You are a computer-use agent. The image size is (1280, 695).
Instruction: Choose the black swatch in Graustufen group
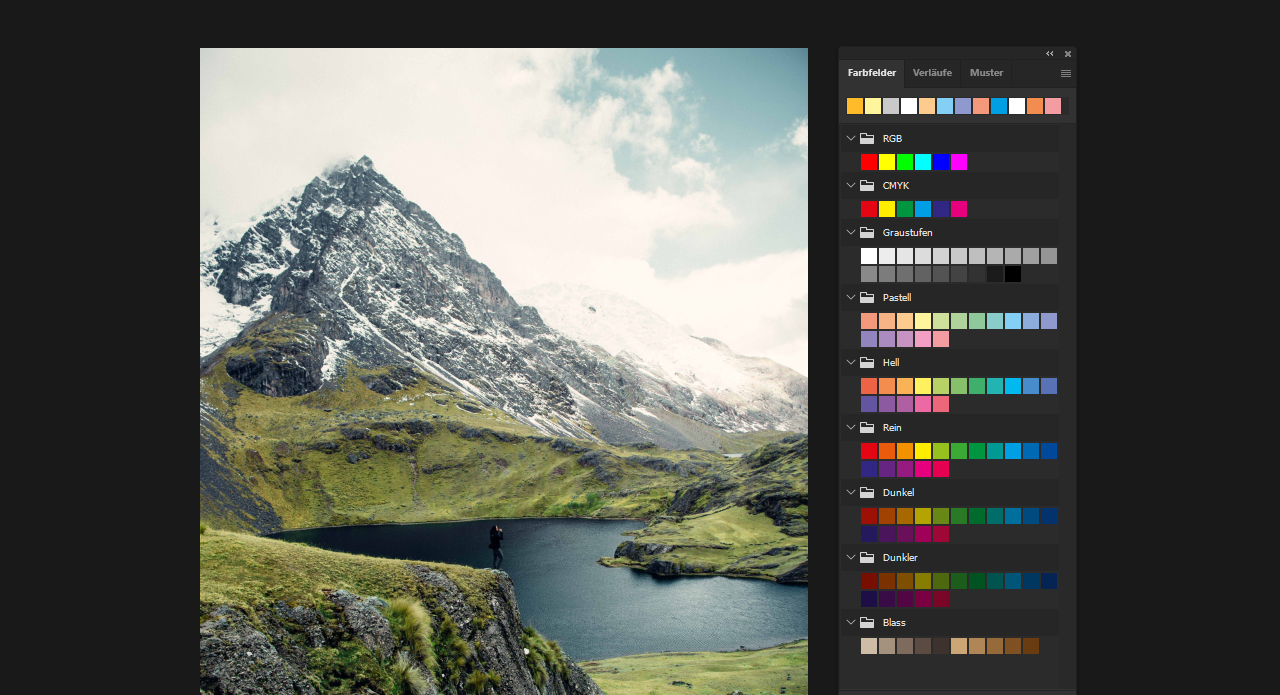click(x=1013, y=274)
